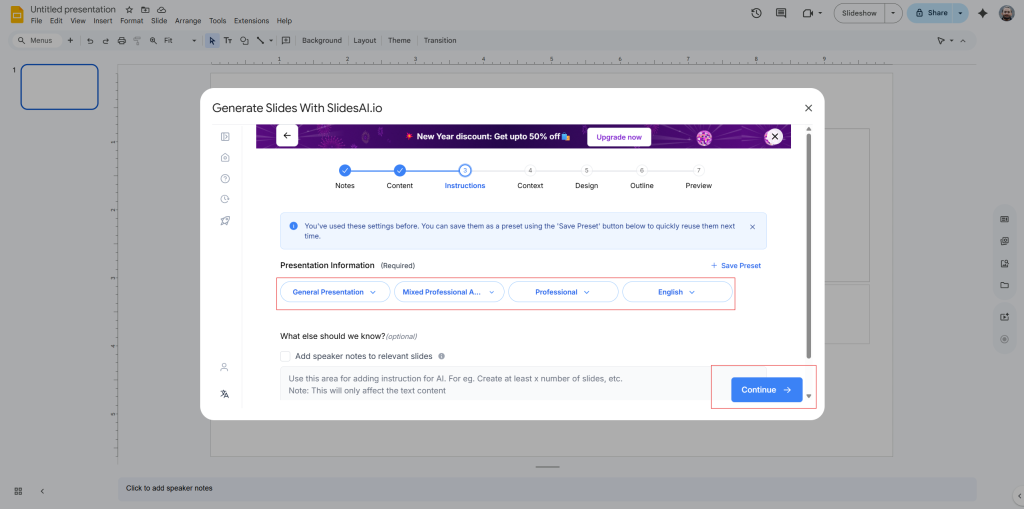Expand the General Presentation dropdown
The width and height of the screenshot is (1024, 509).
coord(335,292)
